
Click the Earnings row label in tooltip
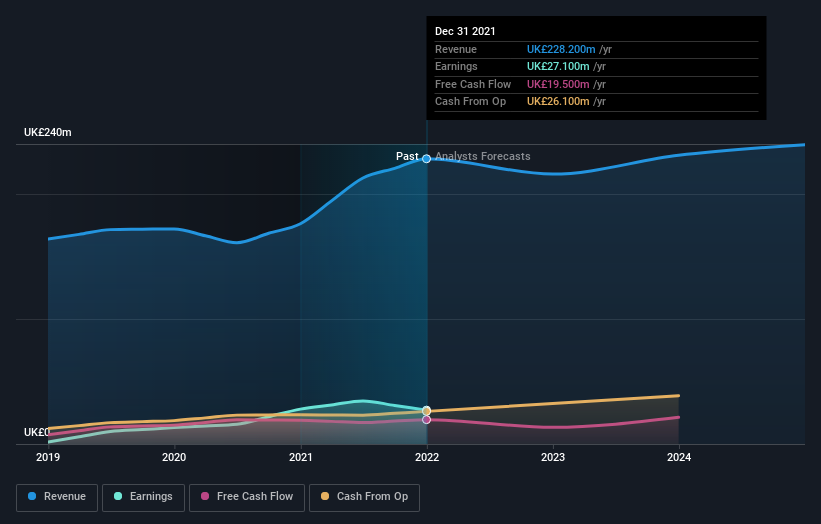click(x=456, y=66)
